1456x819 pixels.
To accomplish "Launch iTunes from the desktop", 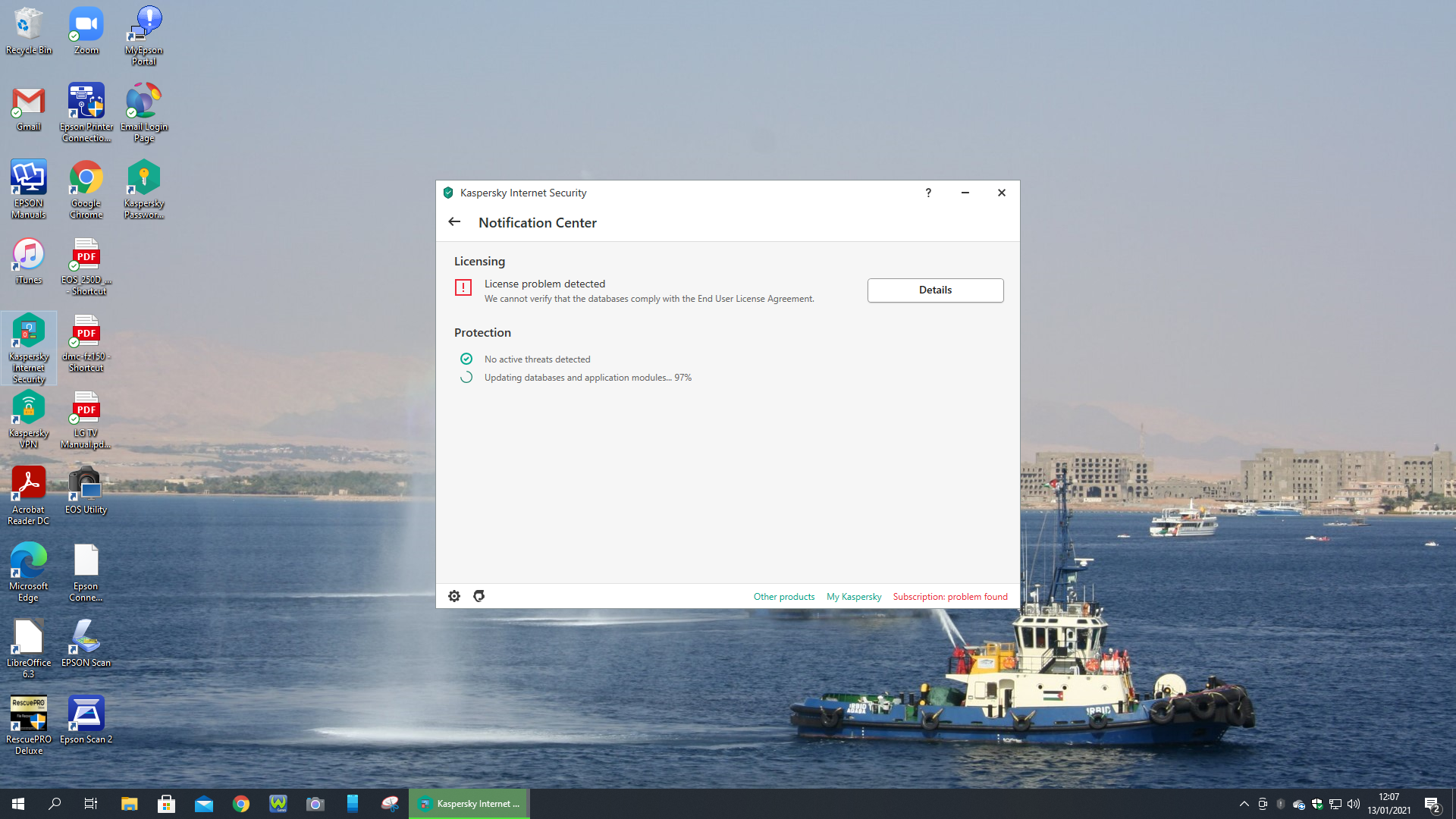I will point(29,262).
